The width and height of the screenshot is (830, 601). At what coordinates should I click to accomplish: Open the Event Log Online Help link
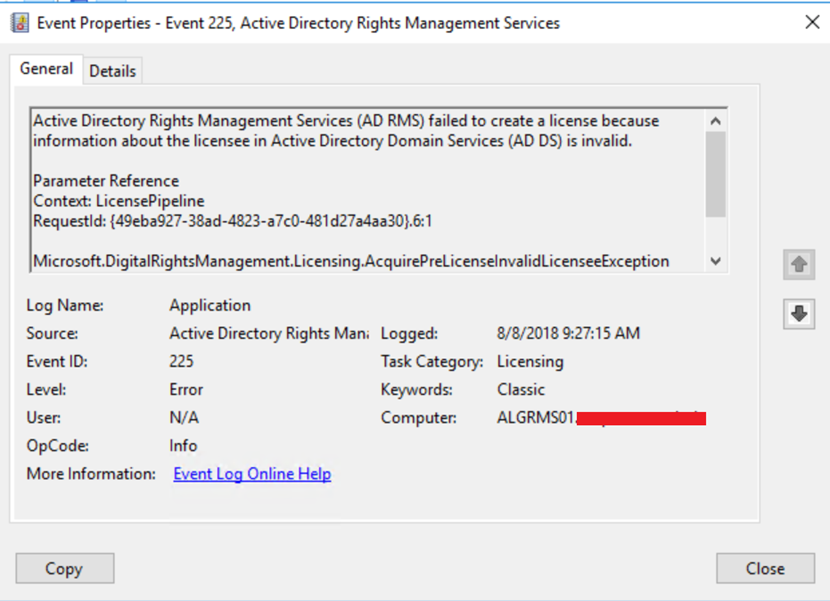252,473
